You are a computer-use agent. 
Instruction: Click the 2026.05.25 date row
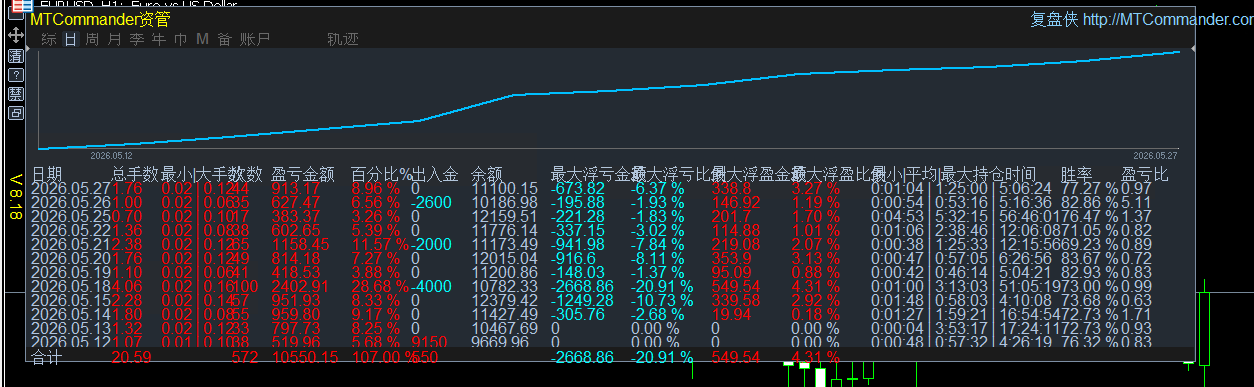pyautogui.click(x=71, y=216)
